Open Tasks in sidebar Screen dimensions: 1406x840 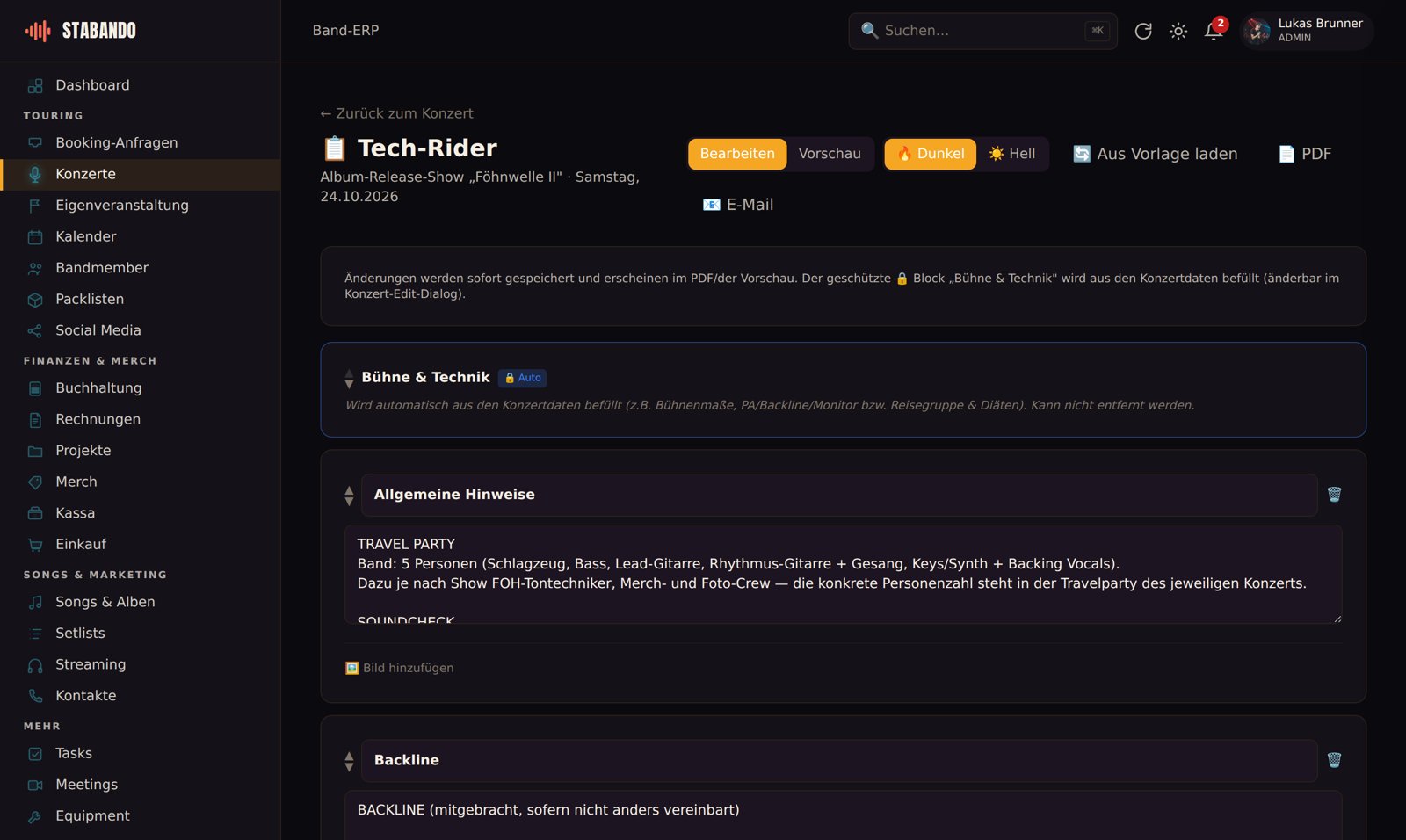coord(141,754)
